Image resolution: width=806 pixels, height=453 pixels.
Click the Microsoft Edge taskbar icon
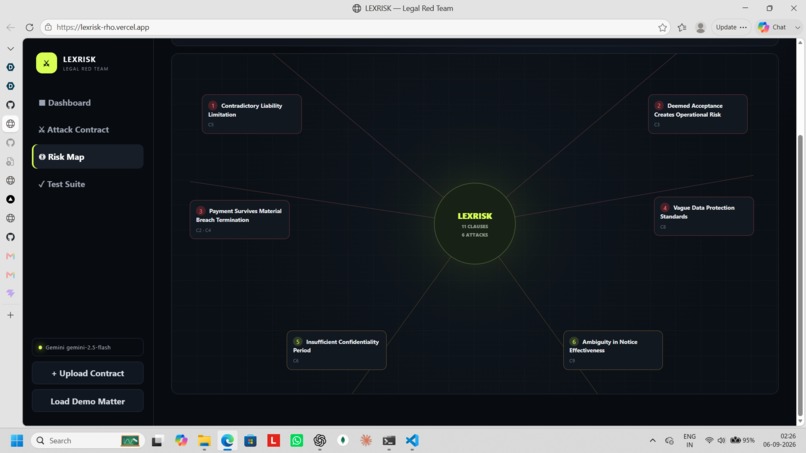pyautogui.click(x=227, y=441)
